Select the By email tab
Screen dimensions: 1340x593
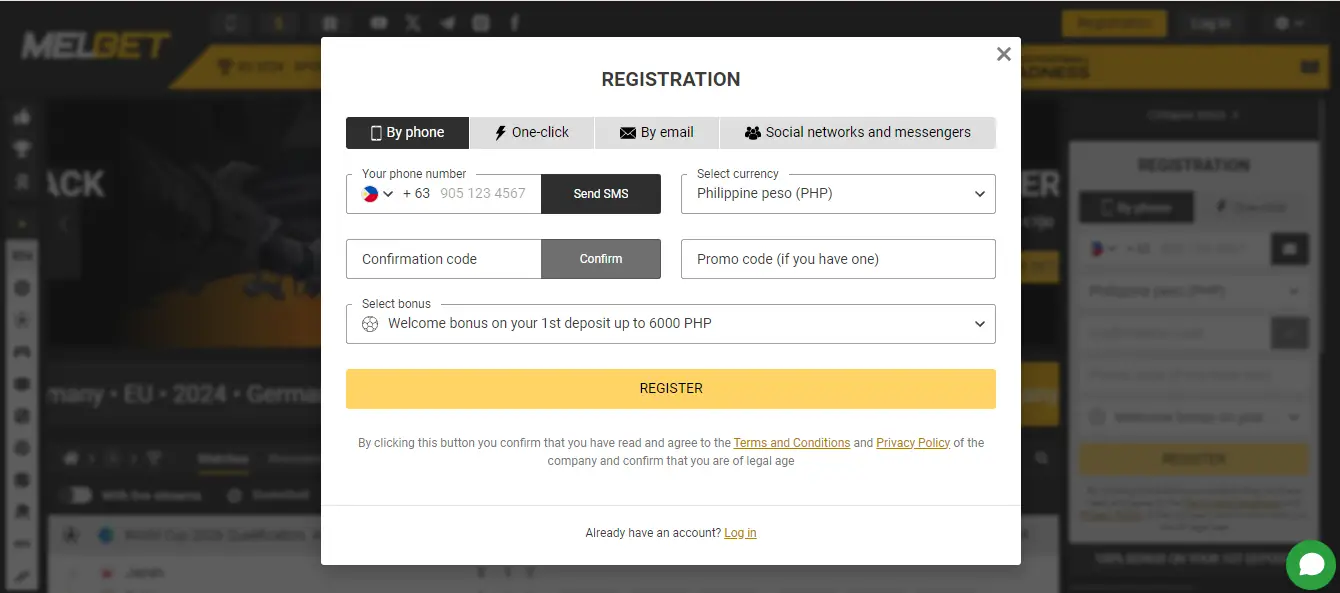tap(656, 133)
